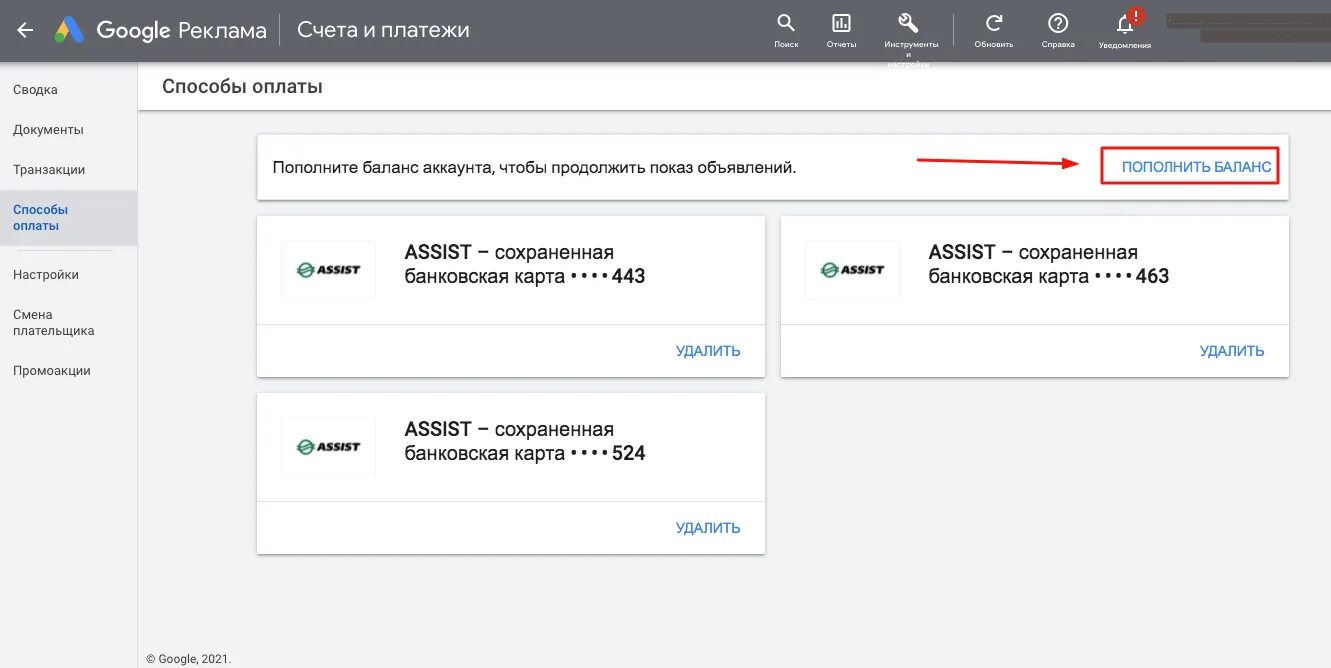This screenshot has width=1331, height=668.
Task: Click the ПОПОЛНИТЬ БАЛАНС button
Action: [x=1196, y=167]
